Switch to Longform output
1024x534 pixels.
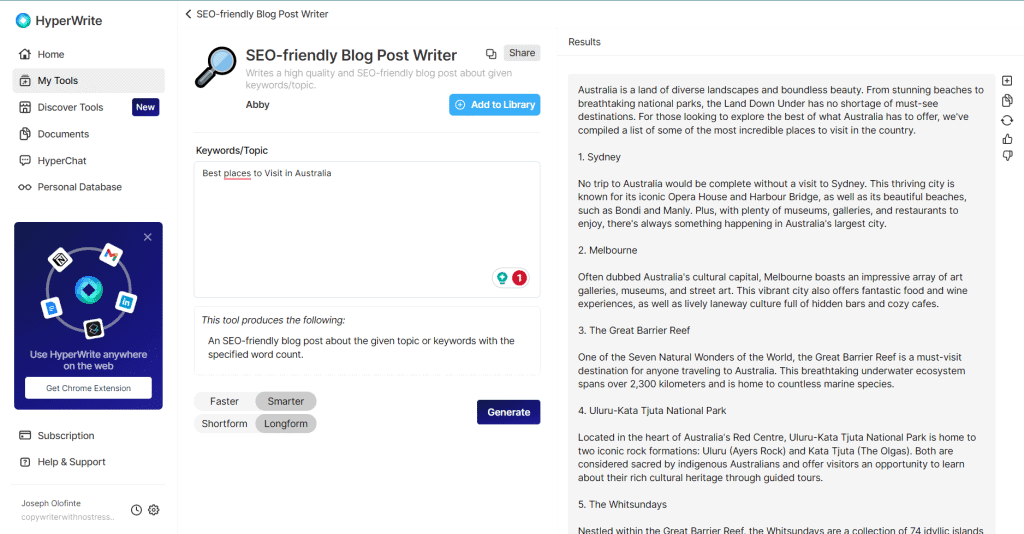[x=285, y=424]
